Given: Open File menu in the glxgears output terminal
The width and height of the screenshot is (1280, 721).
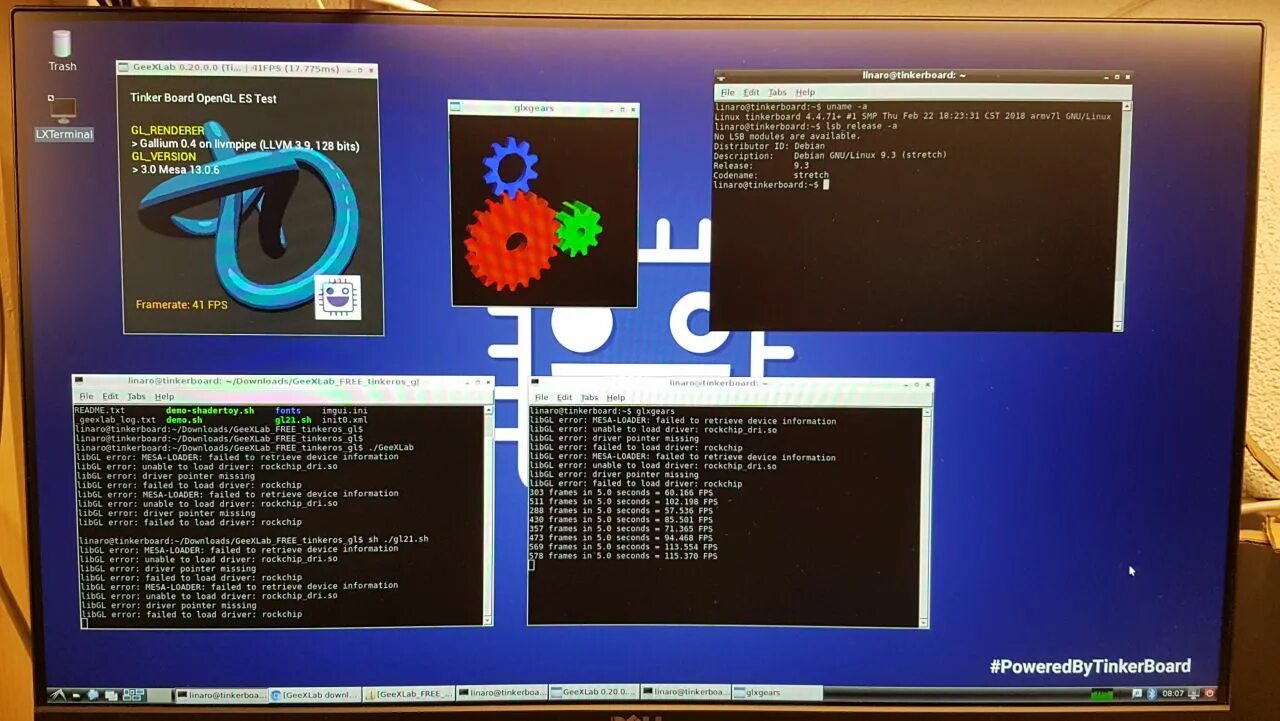Looking at the screenshot, I should coord(540,397).
